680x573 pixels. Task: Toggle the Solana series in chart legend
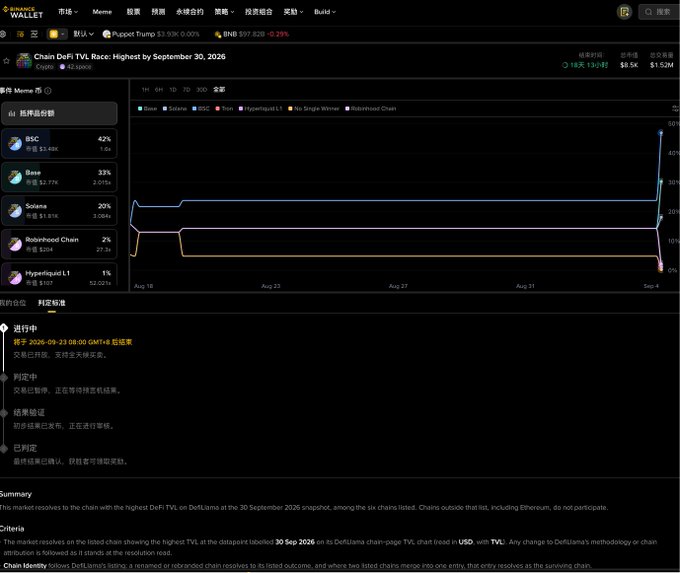tap(174, 108)
